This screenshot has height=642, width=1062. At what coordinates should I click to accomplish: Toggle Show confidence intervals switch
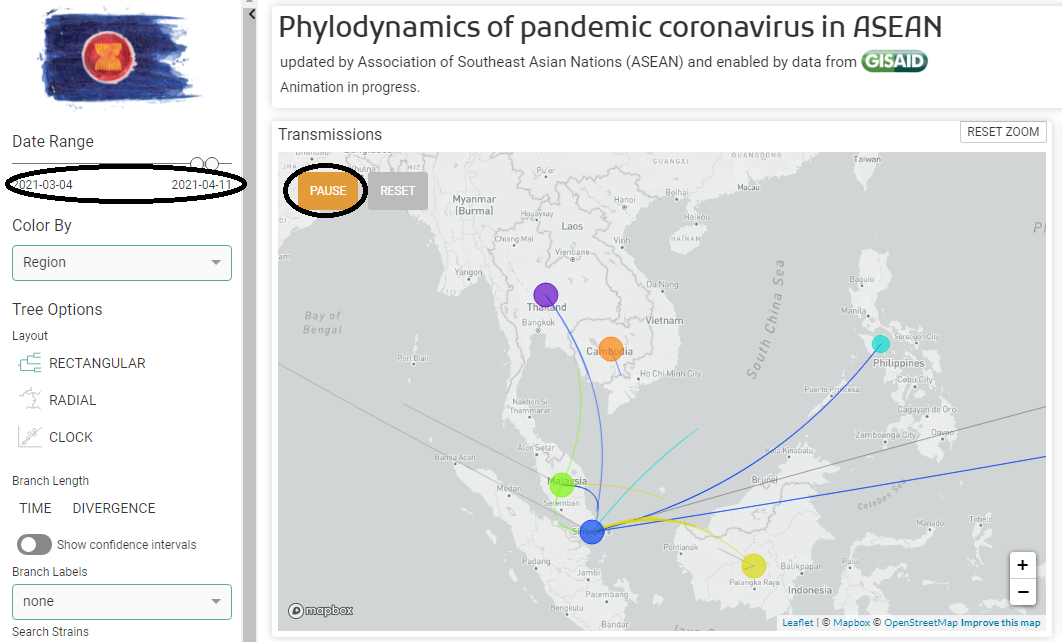click(35, 544)
